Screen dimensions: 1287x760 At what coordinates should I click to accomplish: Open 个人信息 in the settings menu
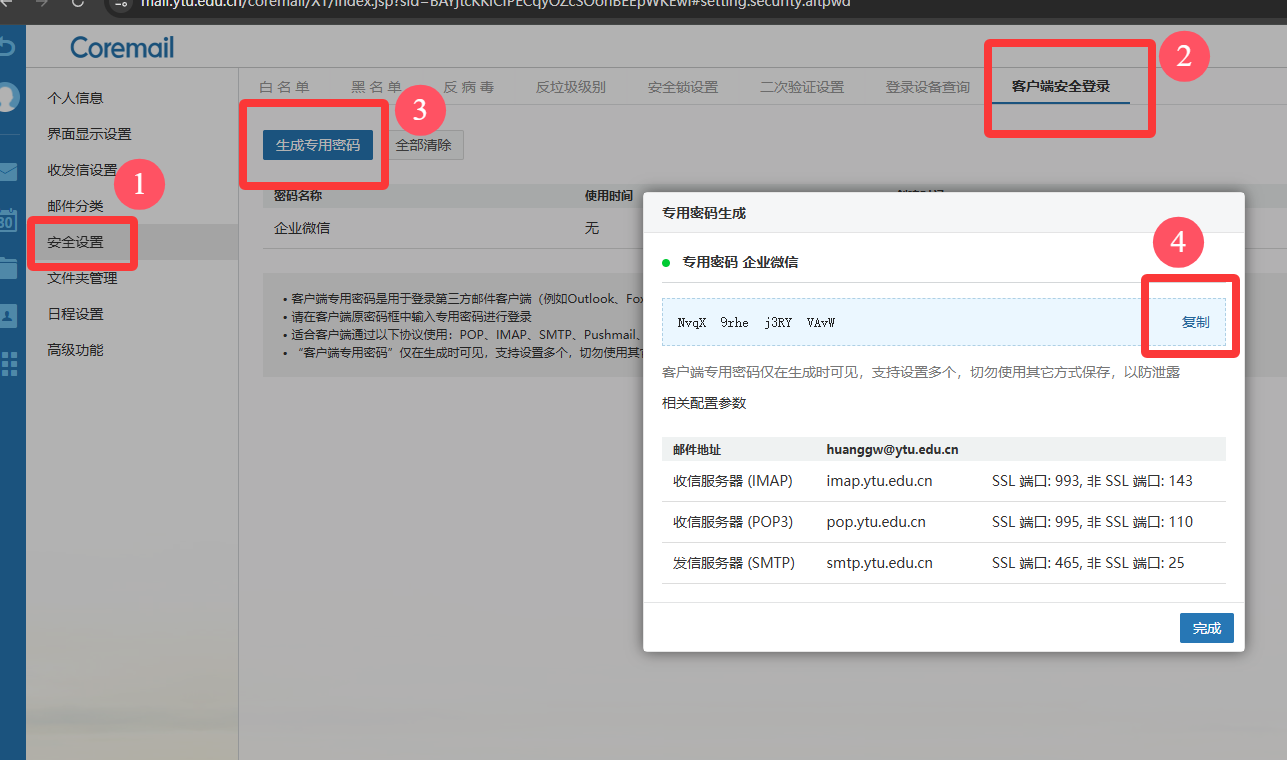[75, 98]
